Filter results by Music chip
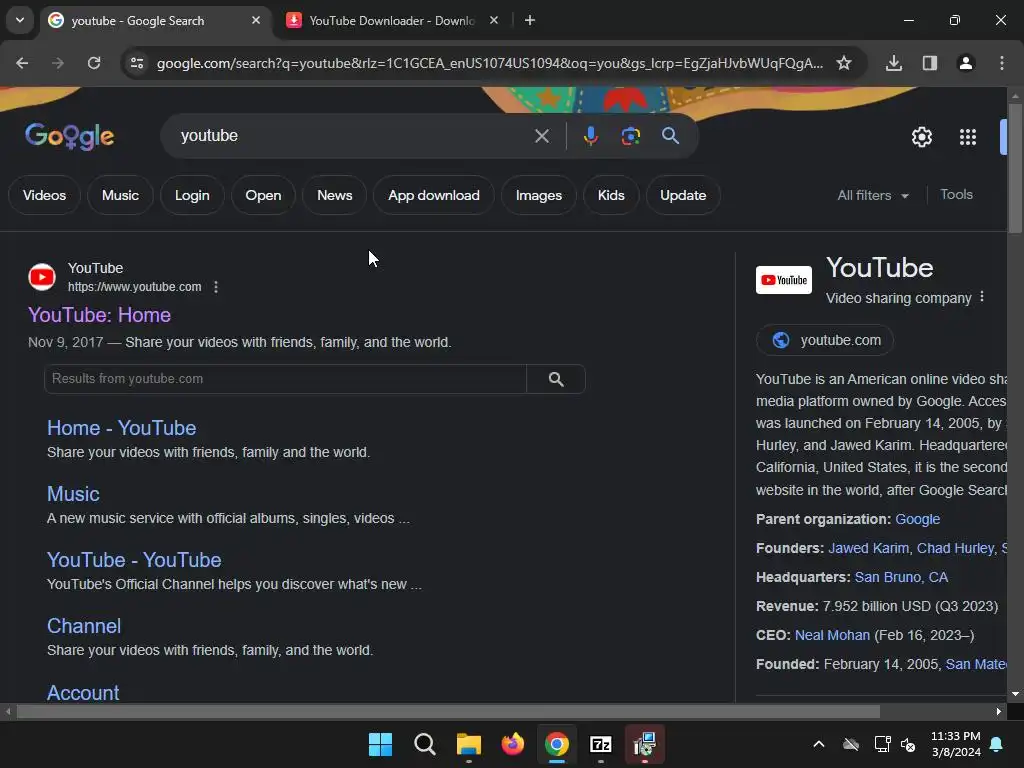 pos(120,195)
